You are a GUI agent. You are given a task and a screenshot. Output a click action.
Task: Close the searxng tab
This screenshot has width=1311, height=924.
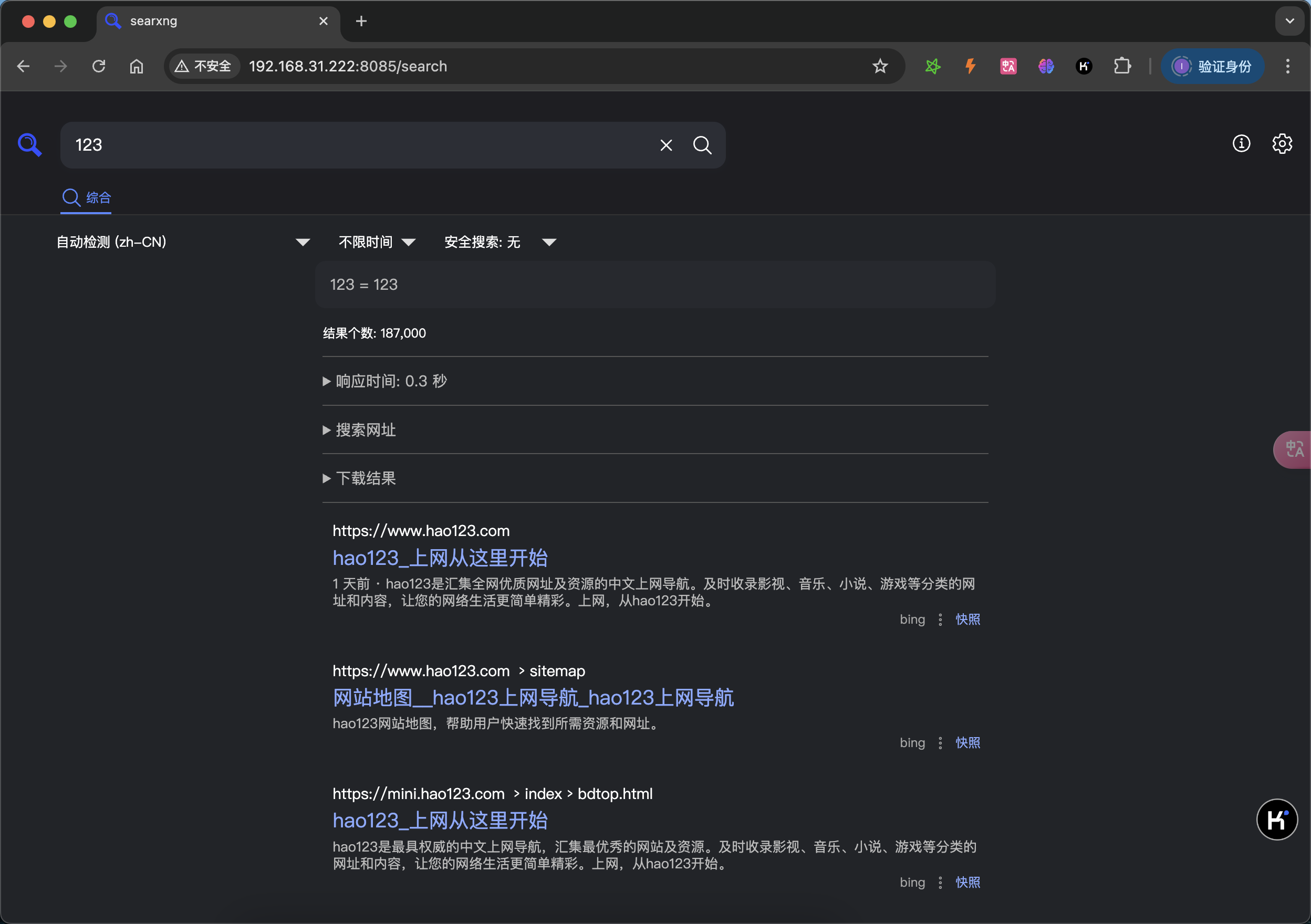323,21
